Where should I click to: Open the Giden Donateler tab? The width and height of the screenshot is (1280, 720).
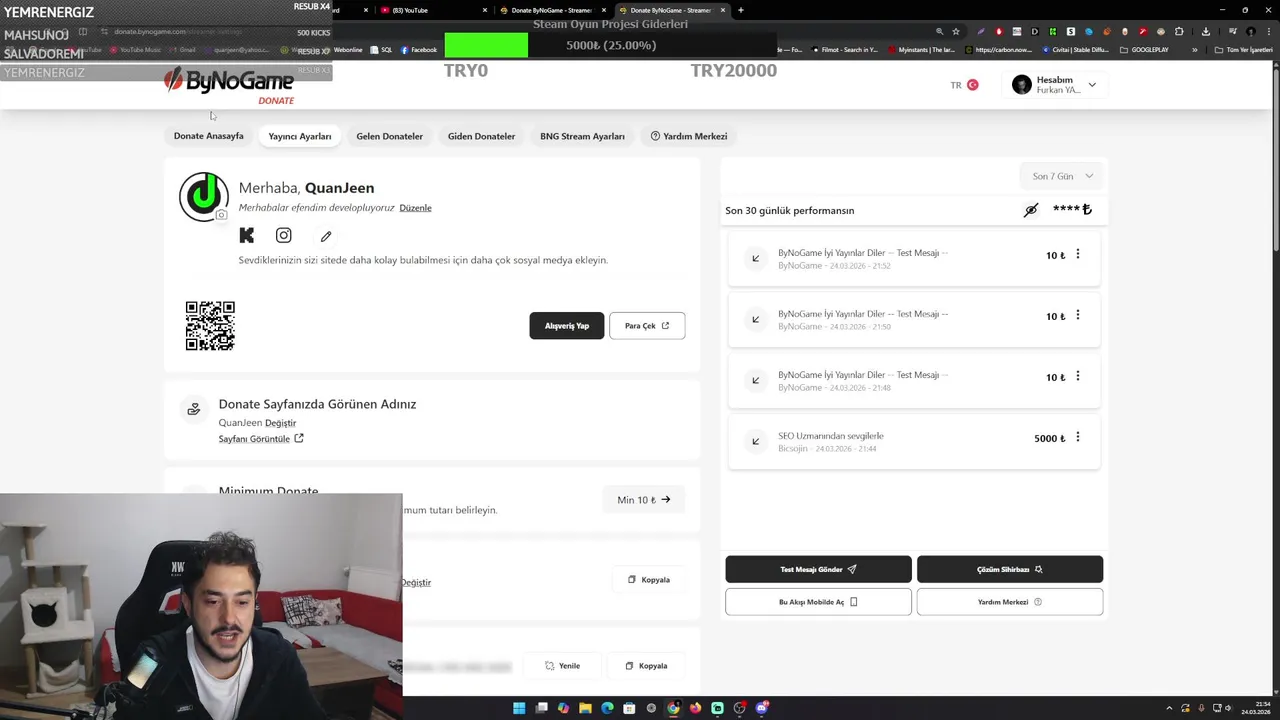coord(481,136)
